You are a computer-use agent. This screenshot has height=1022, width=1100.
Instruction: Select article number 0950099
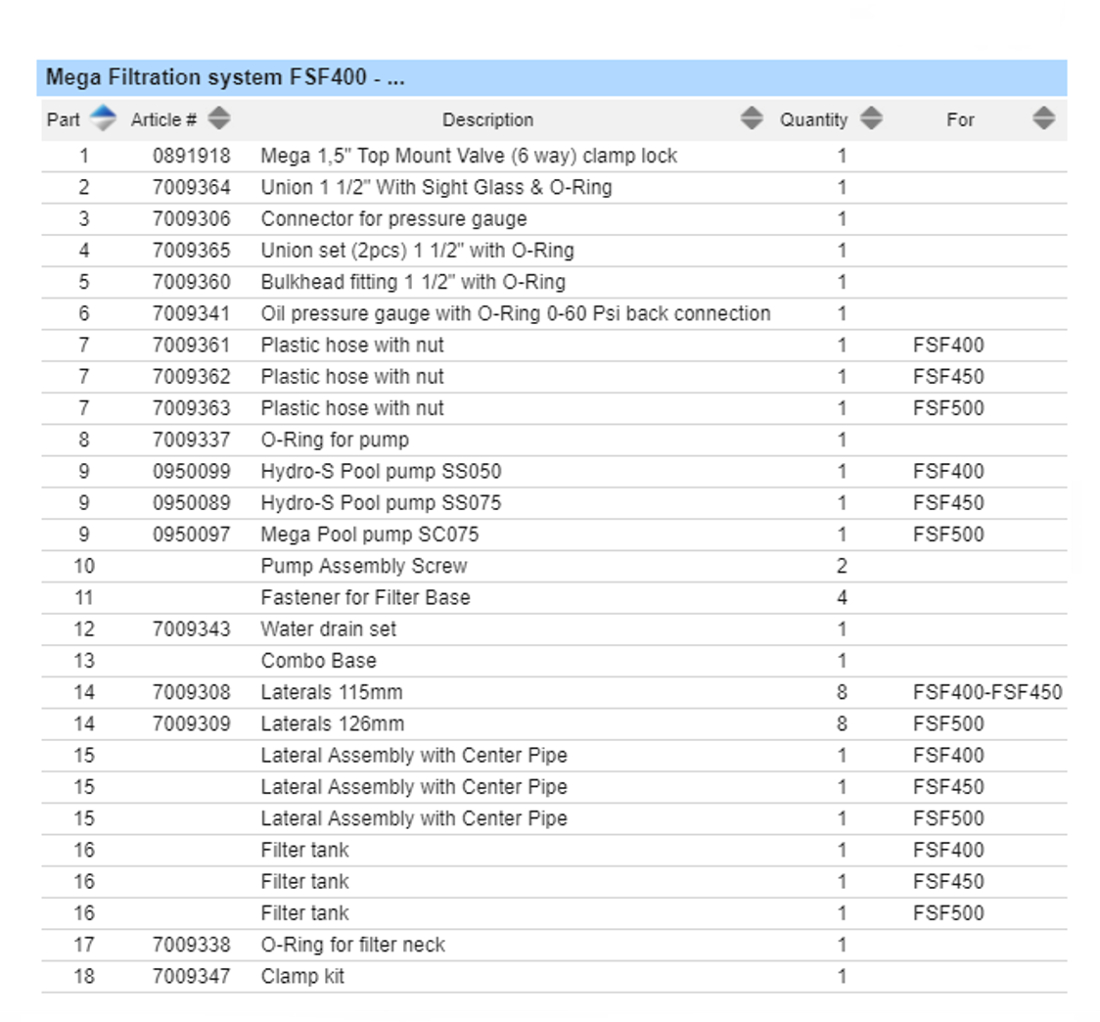coord(192,471)
